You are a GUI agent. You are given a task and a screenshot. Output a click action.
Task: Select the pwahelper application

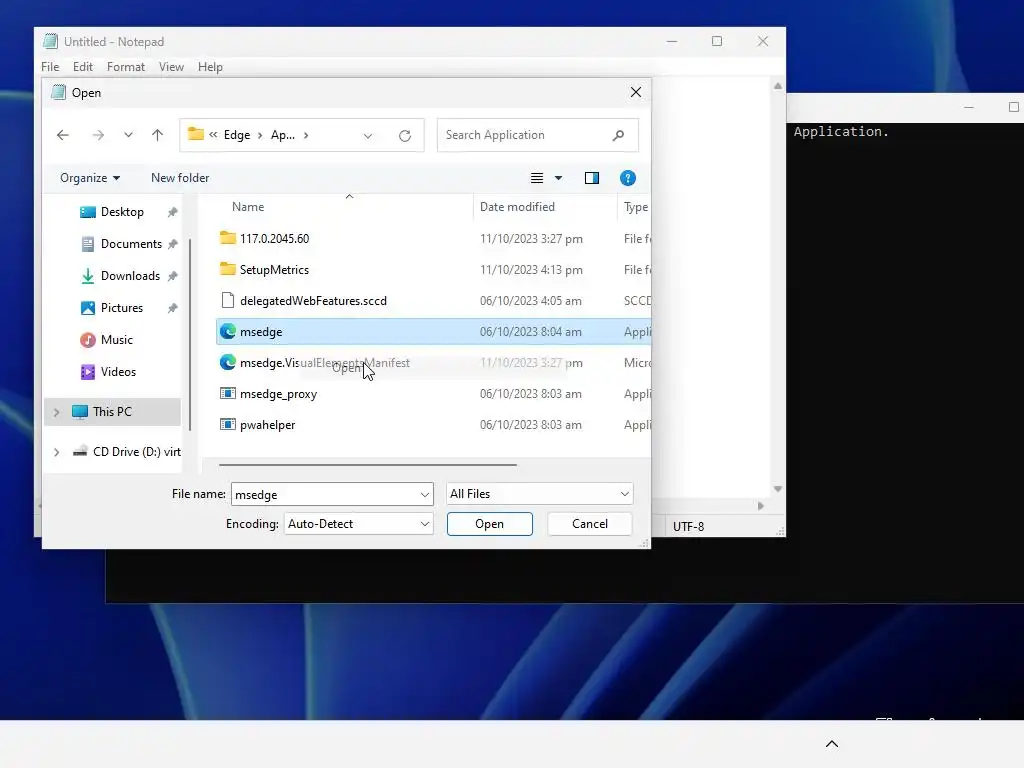coord(267,425)
